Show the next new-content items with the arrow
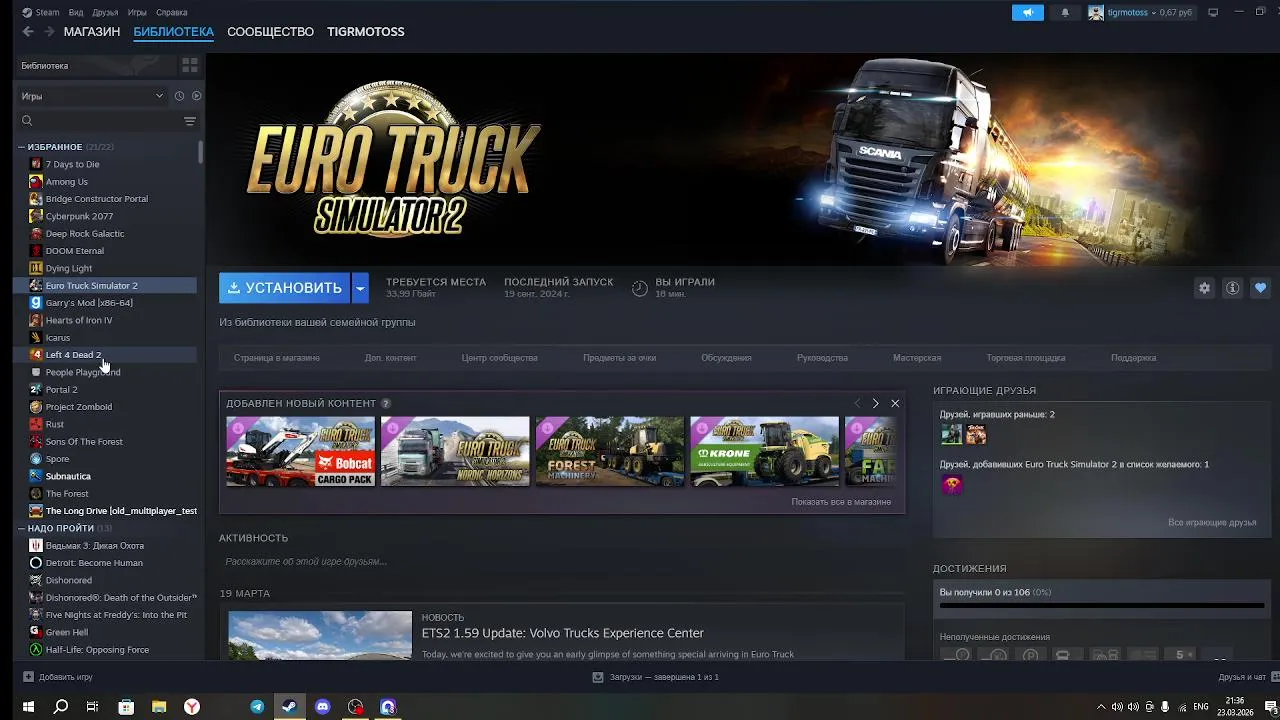This screenshot has width=1280, height=720. click(x=875, y=403)
